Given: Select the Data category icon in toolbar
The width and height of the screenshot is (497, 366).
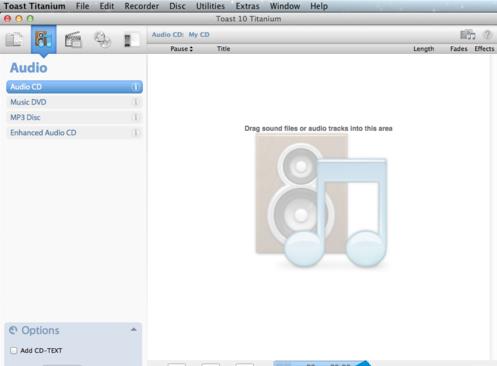Looking at the screenshot, I should [x=14, y=40].
